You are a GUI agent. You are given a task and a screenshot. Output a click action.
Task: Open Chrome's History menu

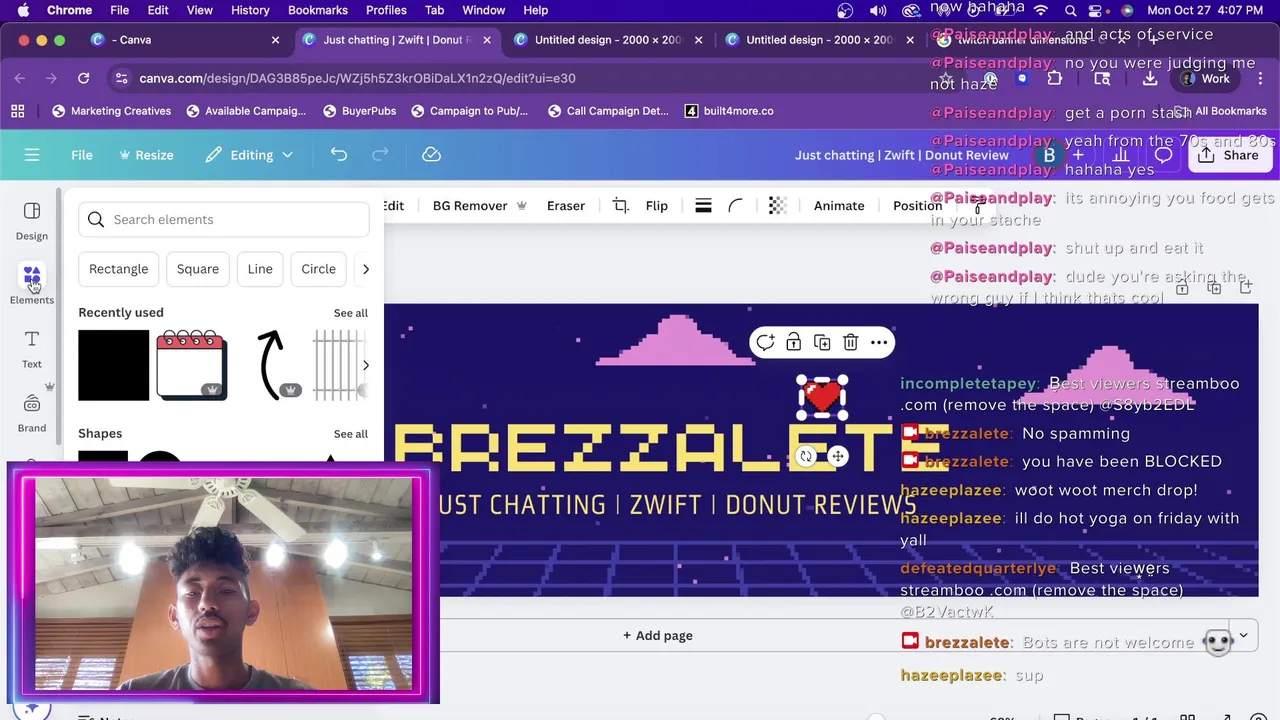(x=250, y=10)
